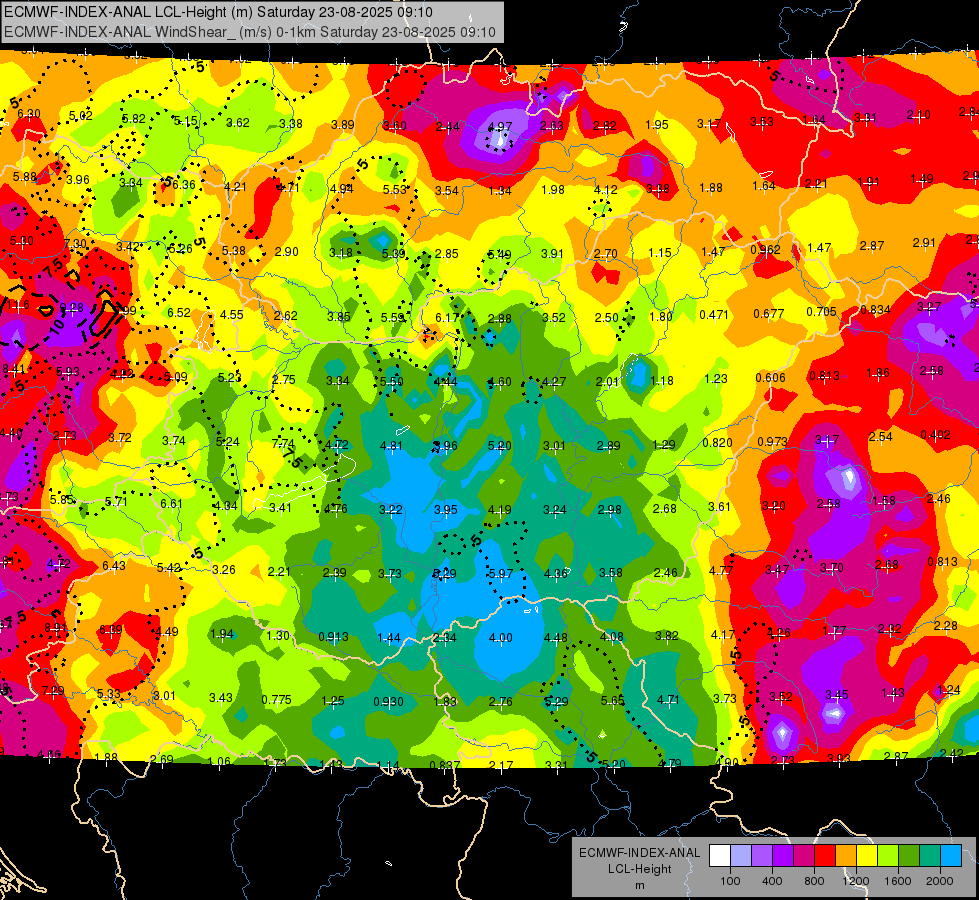Click the wind shear value 5.82

point(134,119)
